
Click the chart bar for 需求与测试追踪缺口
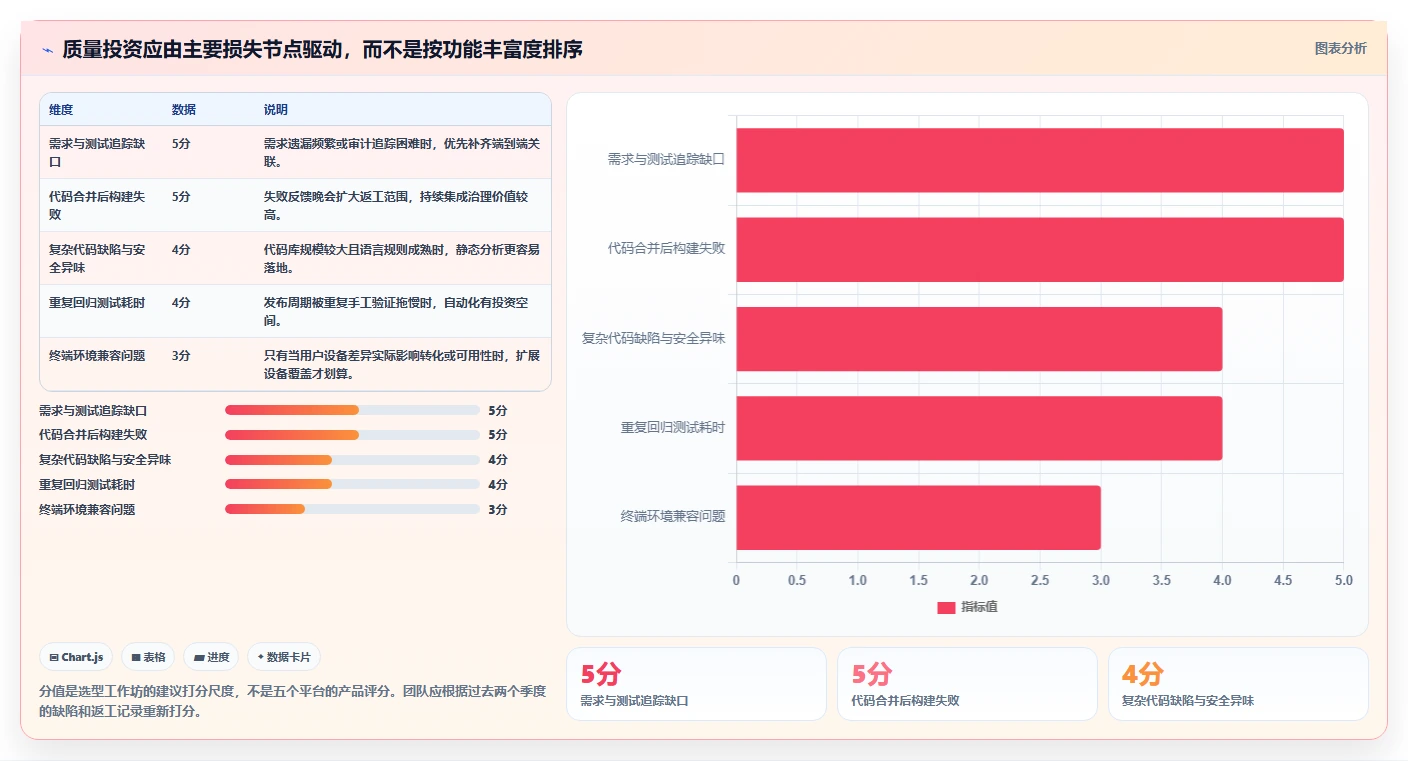[1040, 160]
